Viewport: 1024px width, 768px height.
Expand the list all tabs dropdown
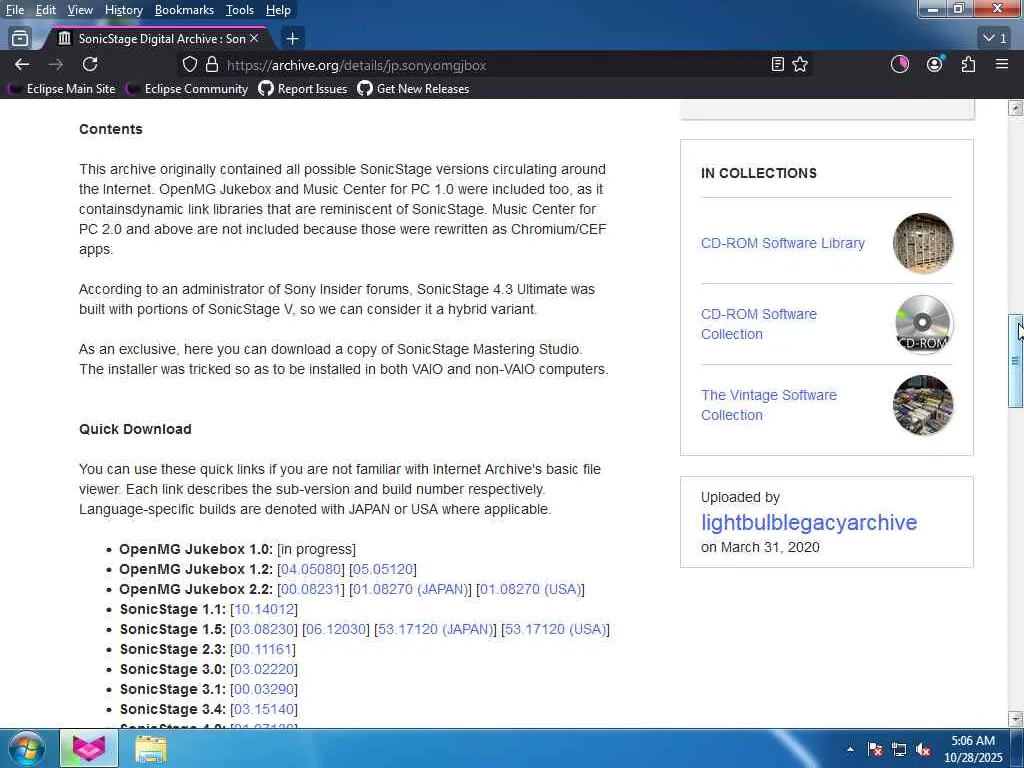tap(995, 39)
